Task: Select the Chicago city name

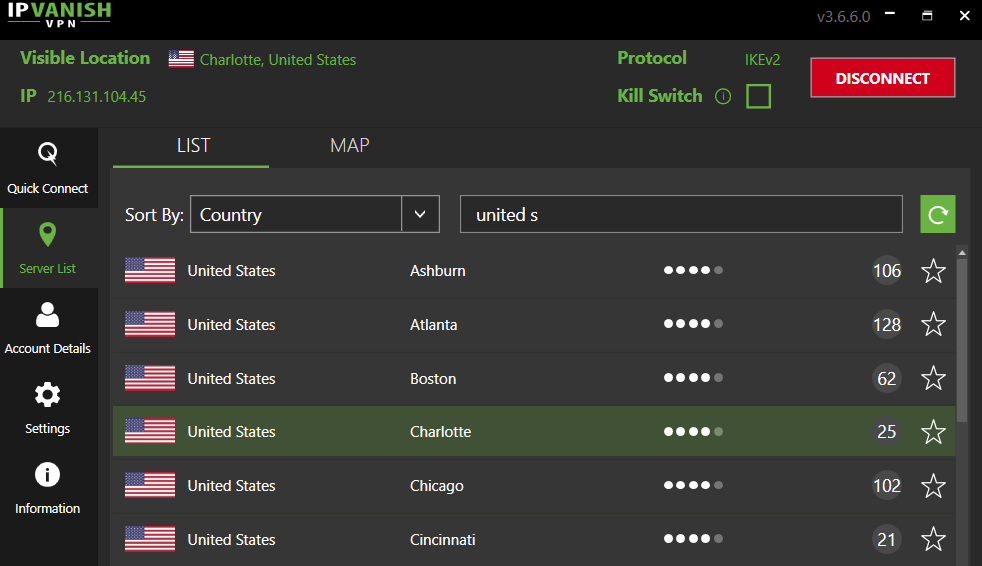Action: click(437, 485)
